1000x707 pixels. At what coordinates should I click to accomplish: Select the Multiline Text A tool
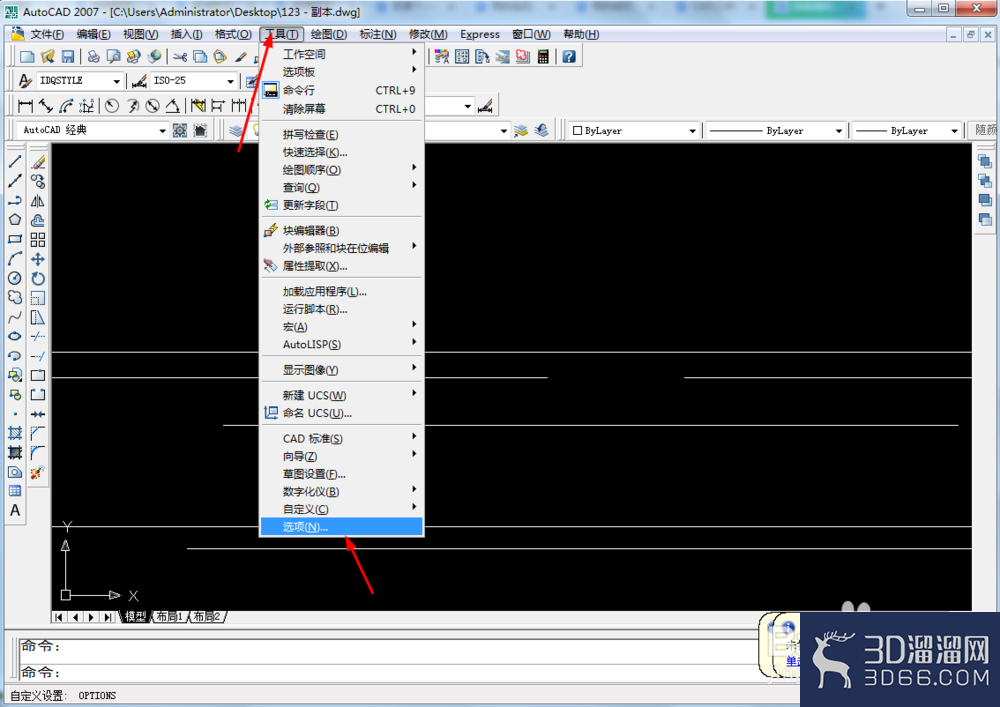tap(15, 511)
